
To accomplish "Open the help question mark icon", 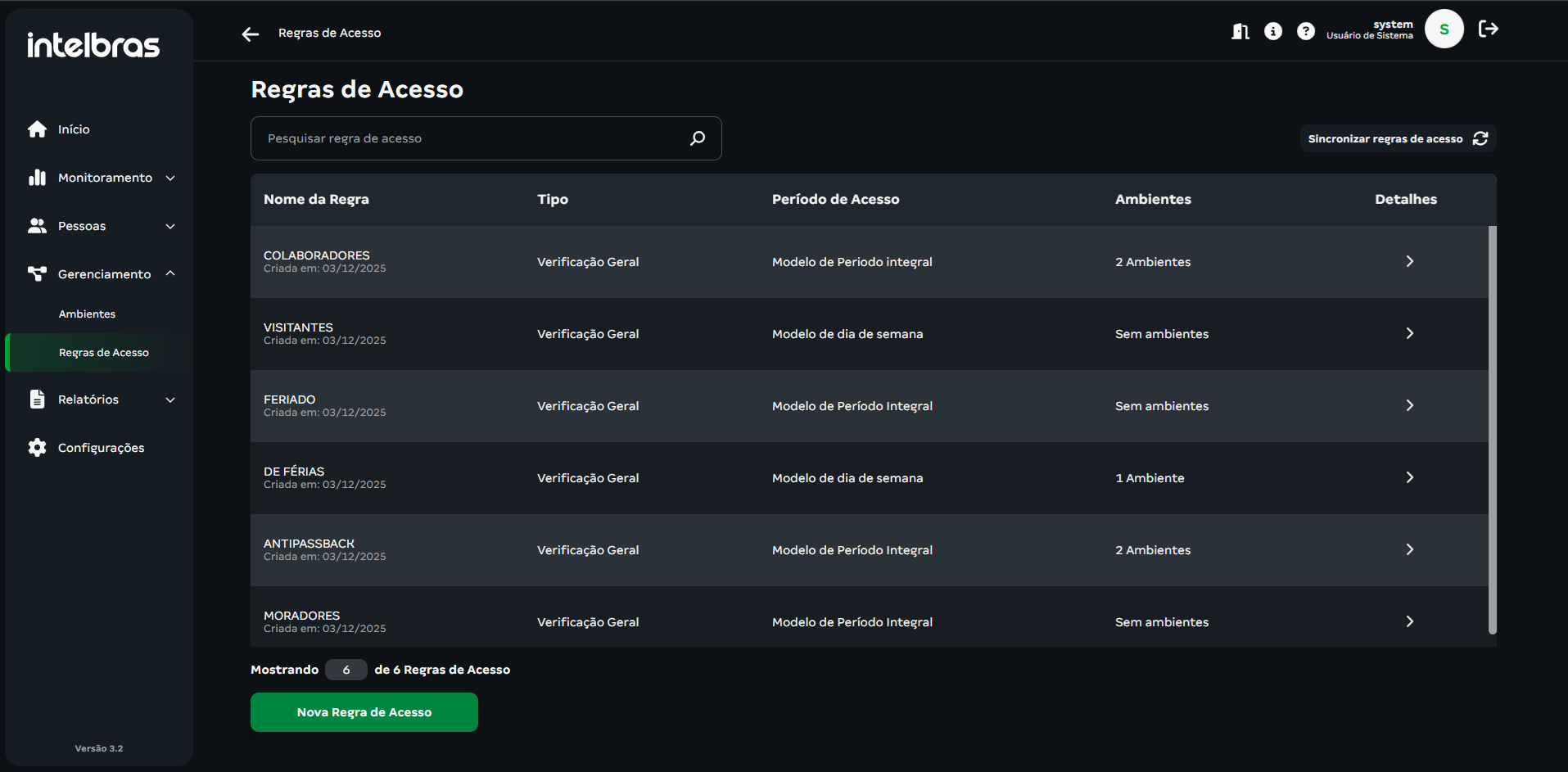I will point(1306,31).
